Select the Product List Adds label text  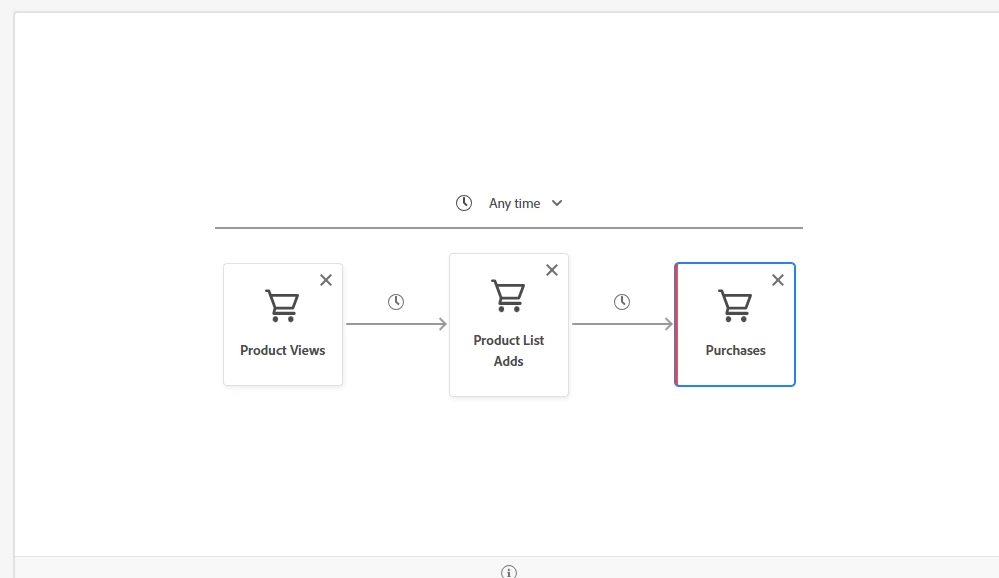click(508, 350)
